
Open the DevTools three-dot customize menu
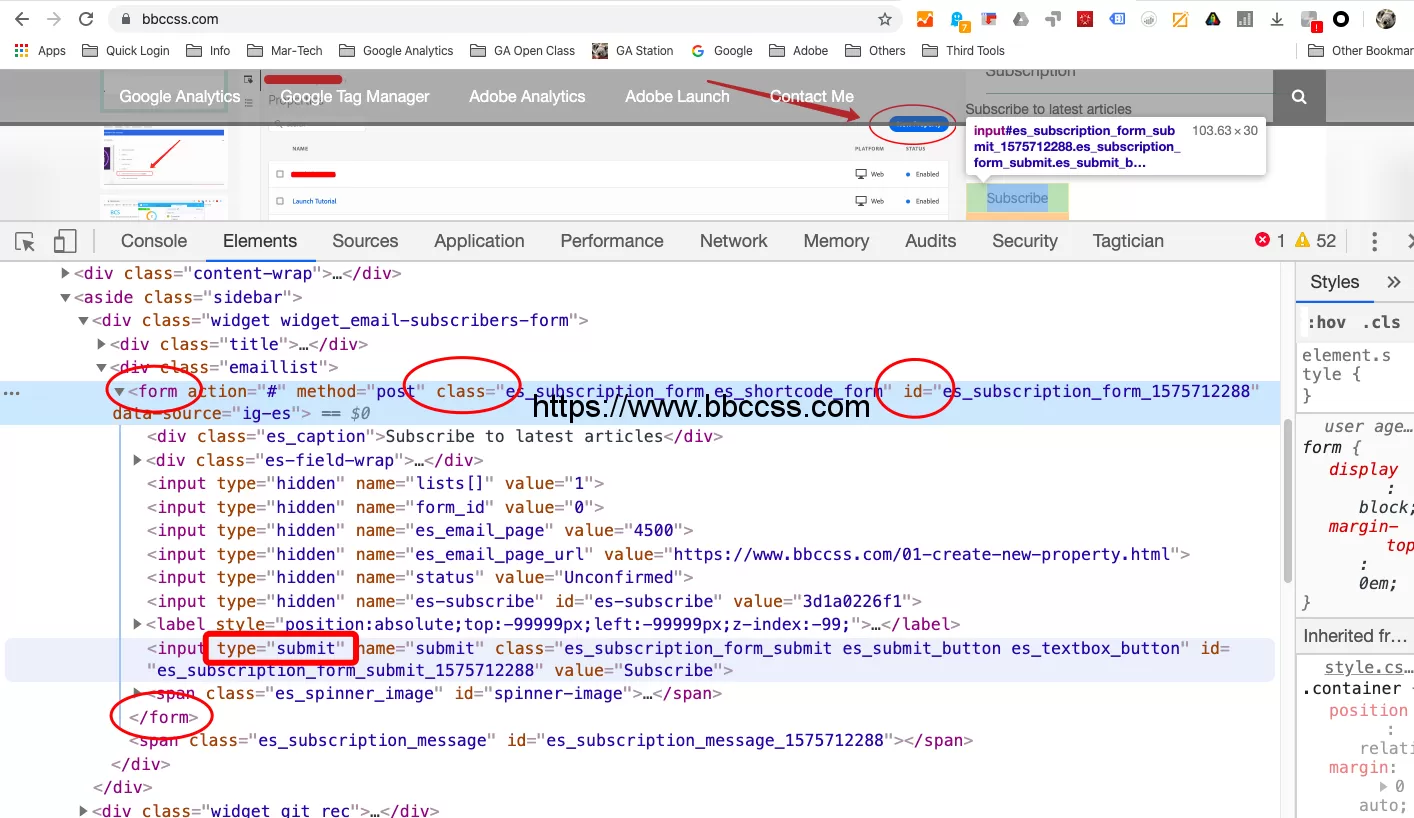tap(1374, 241)
